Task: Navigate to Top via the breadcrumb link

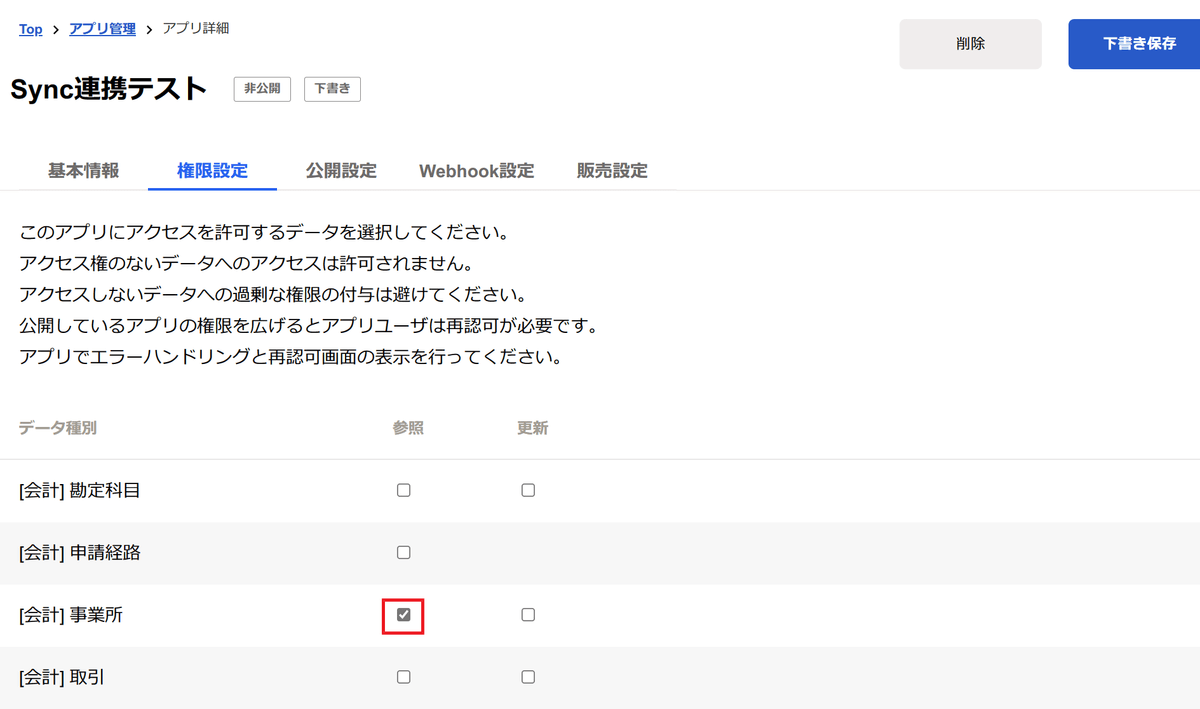Action: tap(30, 29)
